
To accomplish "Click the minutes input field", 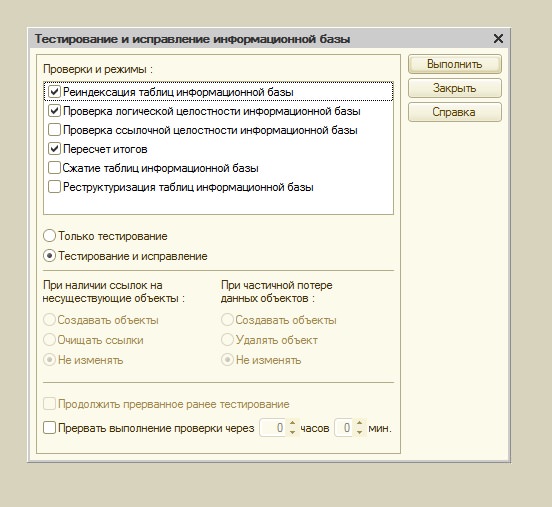I will click(x=344, y=428).
